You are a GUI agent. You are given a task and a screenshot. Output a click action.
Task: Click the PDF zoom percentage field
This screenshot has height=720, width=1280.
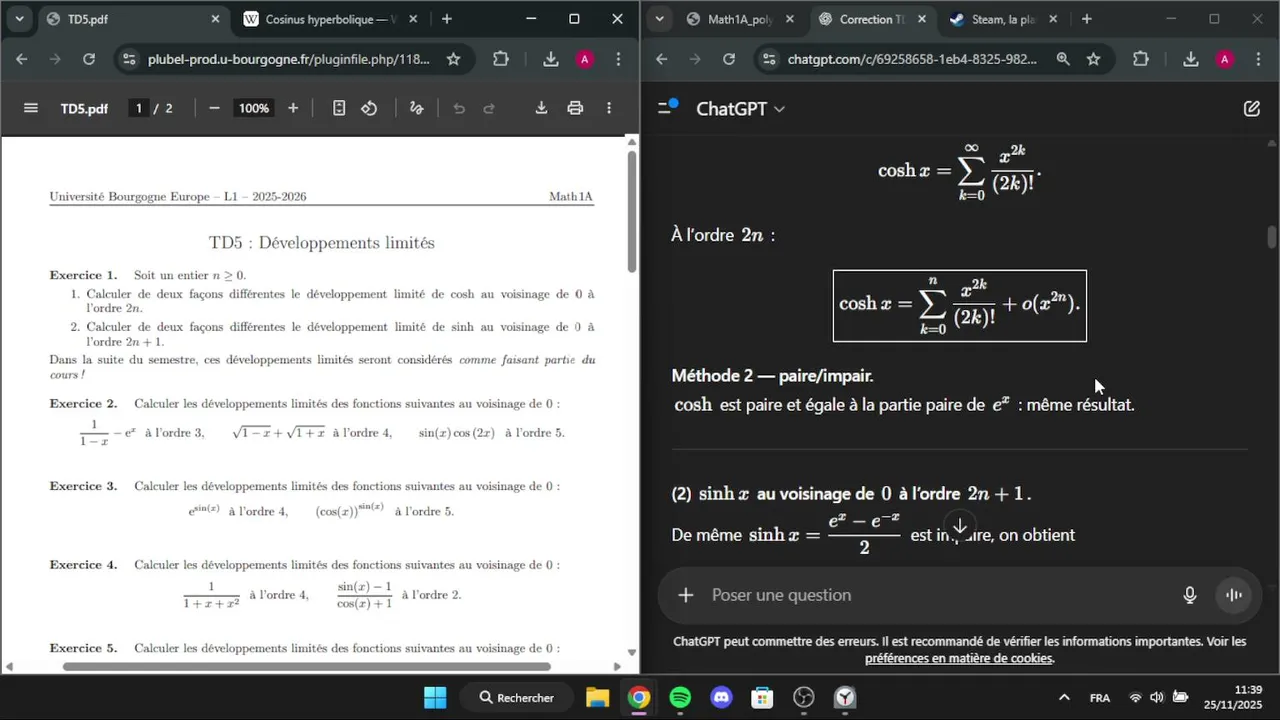[254, 108]
